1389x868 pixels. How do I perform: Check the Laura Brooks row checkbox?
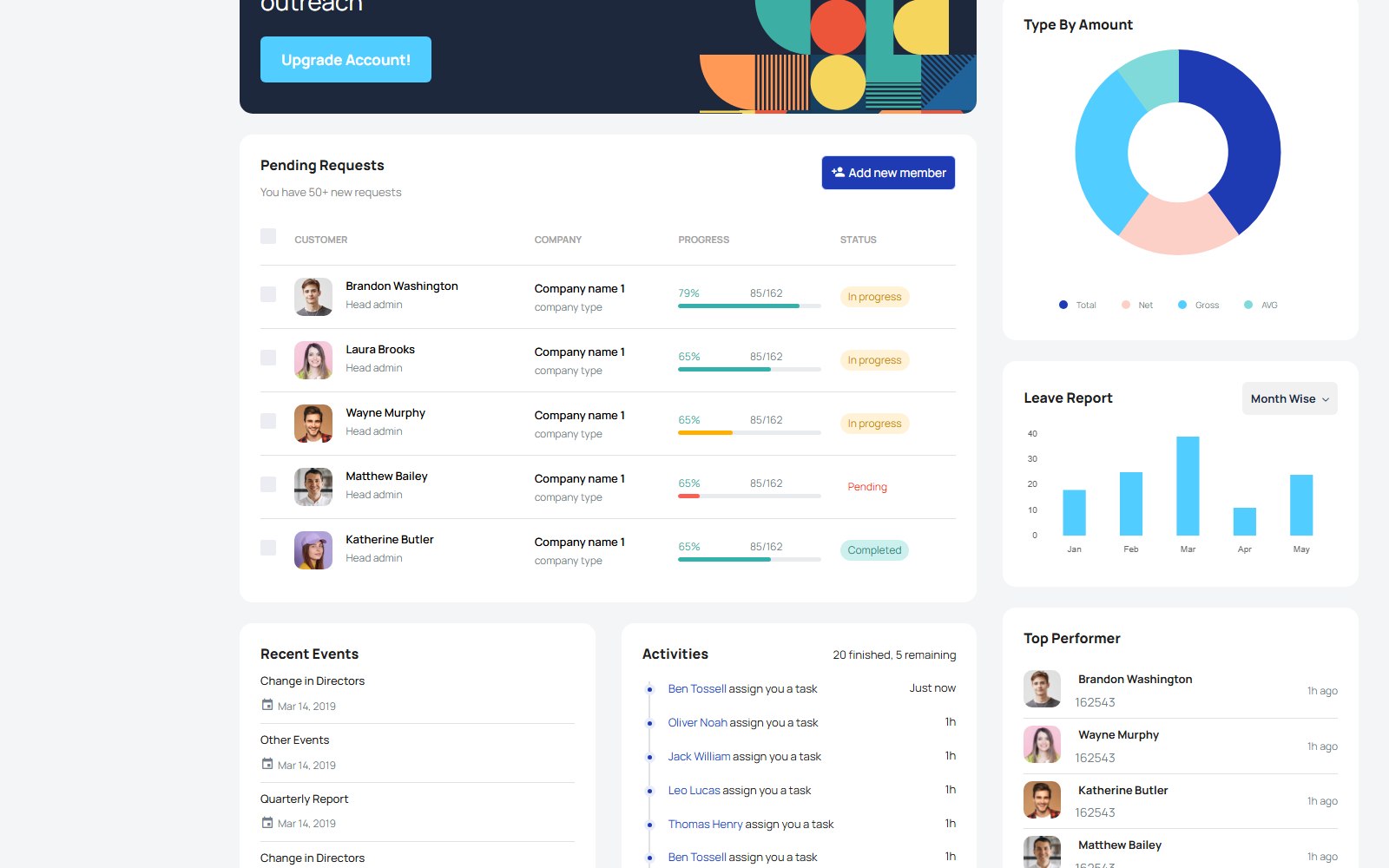click(268, 358)
